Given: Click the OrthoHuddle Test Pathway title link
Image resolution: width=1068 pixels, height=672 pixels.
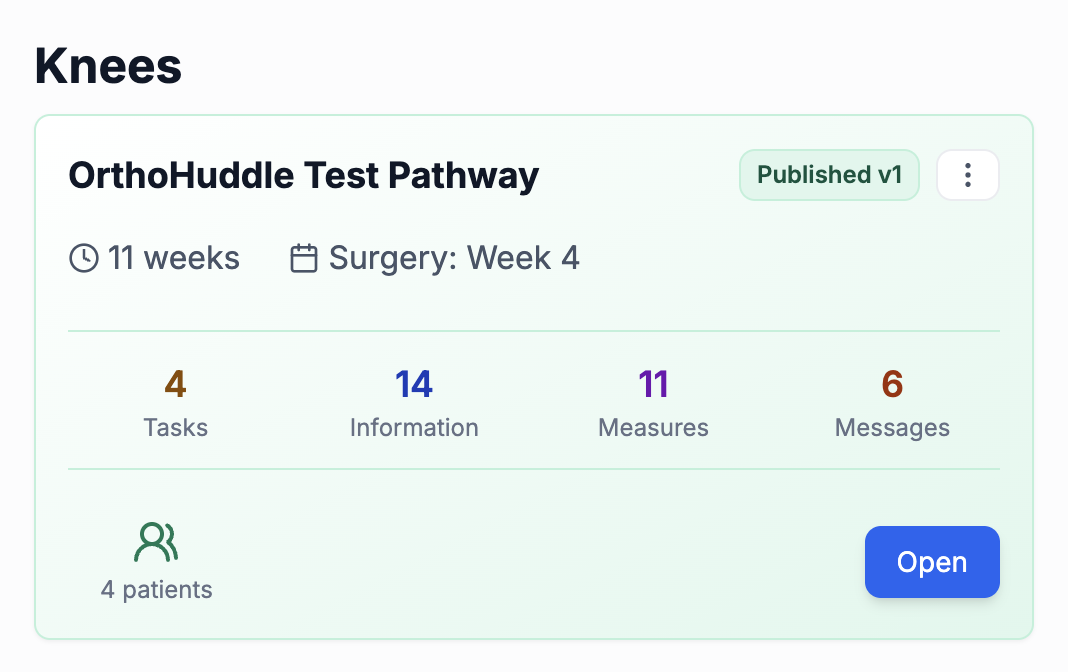Looking at the screenshot, I should (302, 175).
